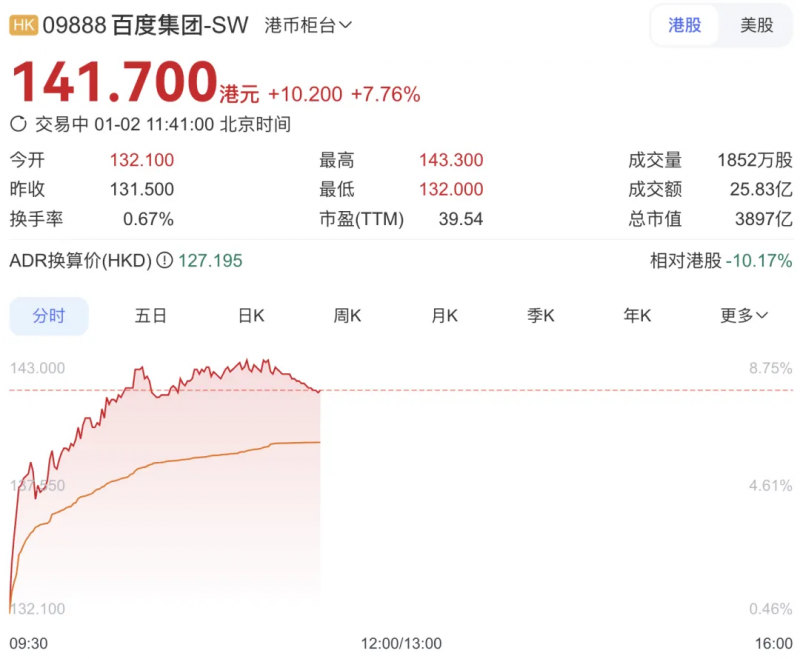Click the HK market badge
800x659 pixels.
click(21, 24)
